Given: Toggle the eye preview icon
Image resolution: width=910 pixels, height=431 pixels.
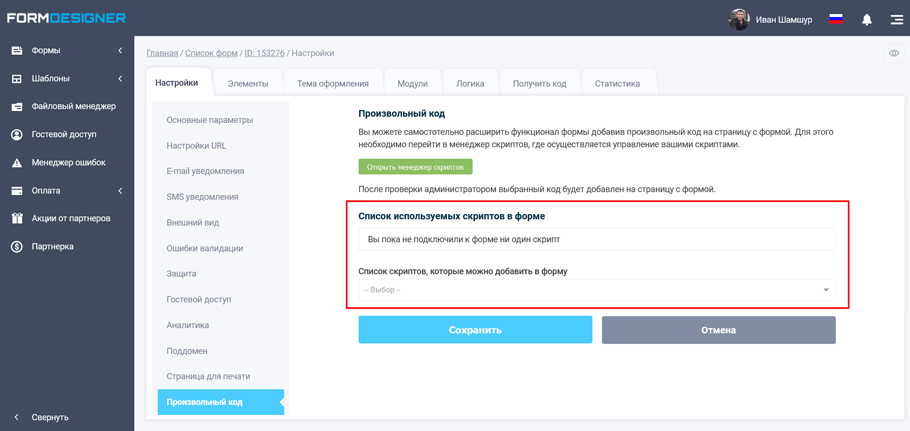Looking at the screenshot, I should click(894, 53).
